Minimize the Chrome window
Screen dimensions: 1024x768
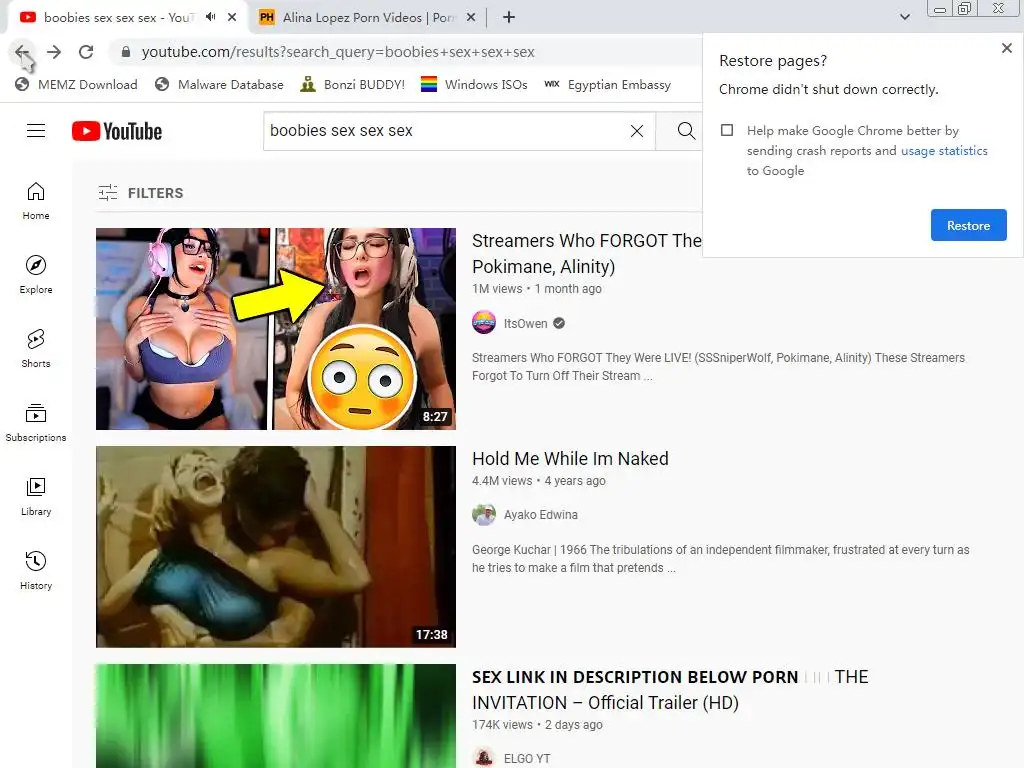tap(940, 9)
